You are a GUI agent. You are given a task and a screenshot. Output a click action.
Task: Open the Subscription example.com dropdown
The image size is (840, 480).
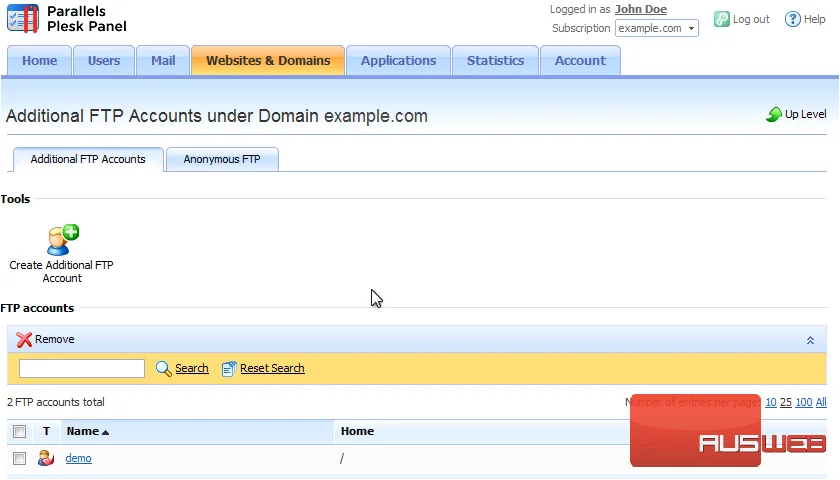(657, 28)
